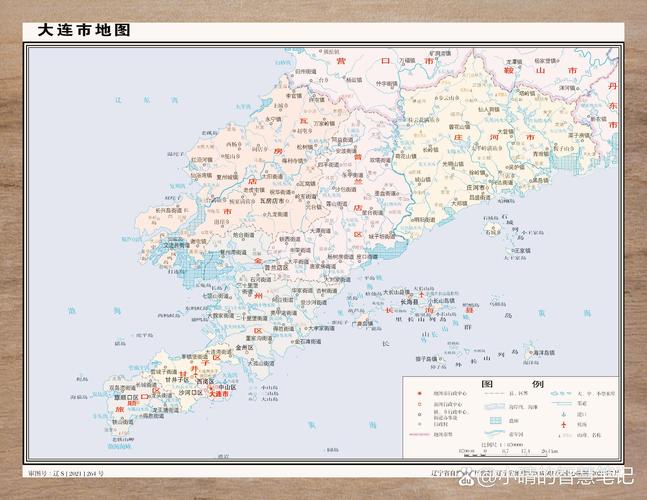Click the 王家镇 island label
Image resolution: width=647 pixels, height=500 pixels.
(522, 250)
